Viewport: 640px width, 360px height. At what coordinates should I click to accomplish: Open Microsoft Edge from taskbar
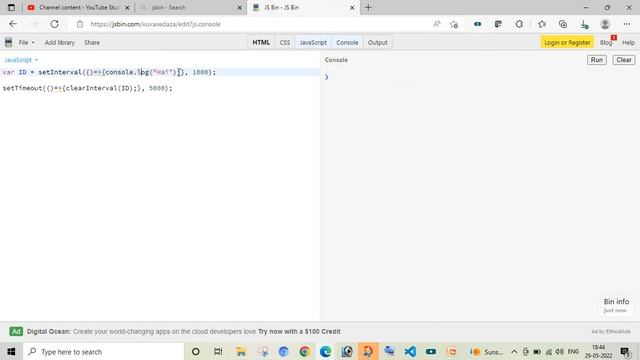pos(325,351)
